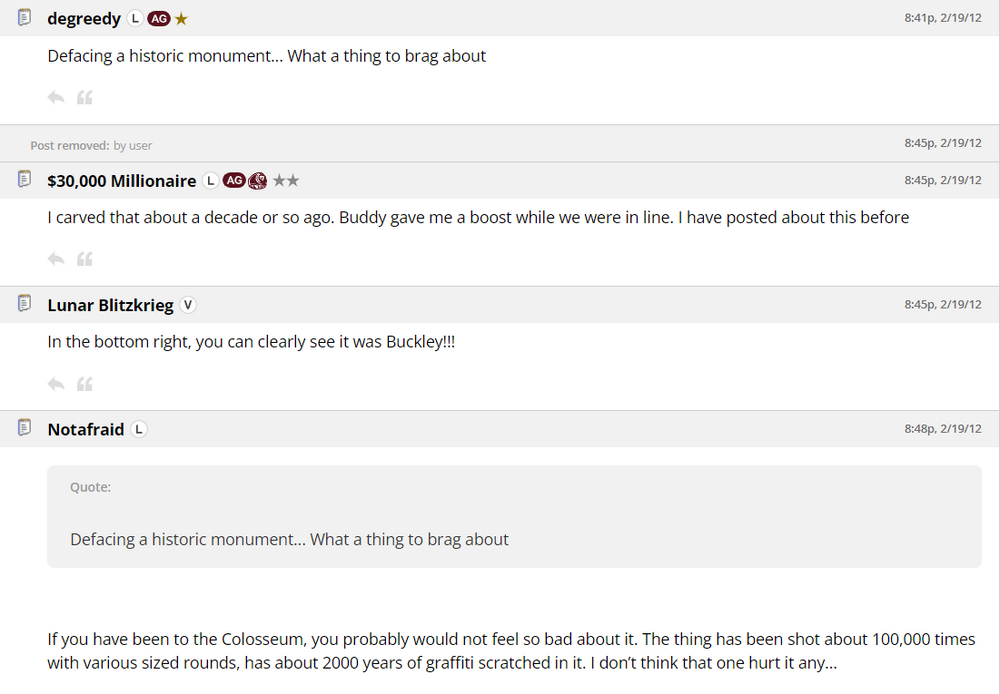Click the post document icon beside Notafraid

coord(25,428)
